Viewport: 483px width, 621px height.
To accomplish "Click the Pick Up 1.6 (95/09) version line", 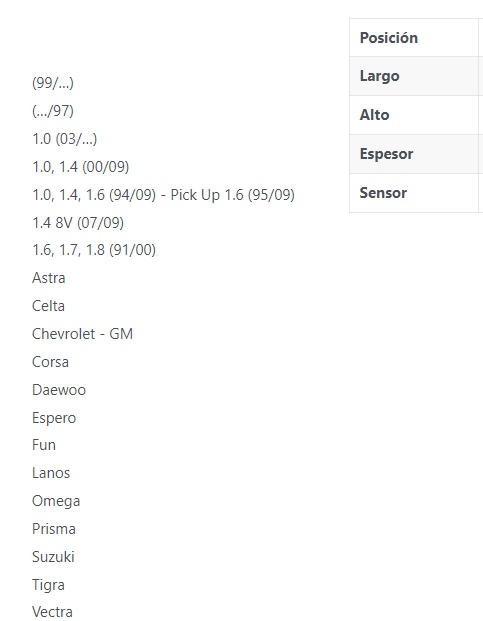I will [163, 195].
